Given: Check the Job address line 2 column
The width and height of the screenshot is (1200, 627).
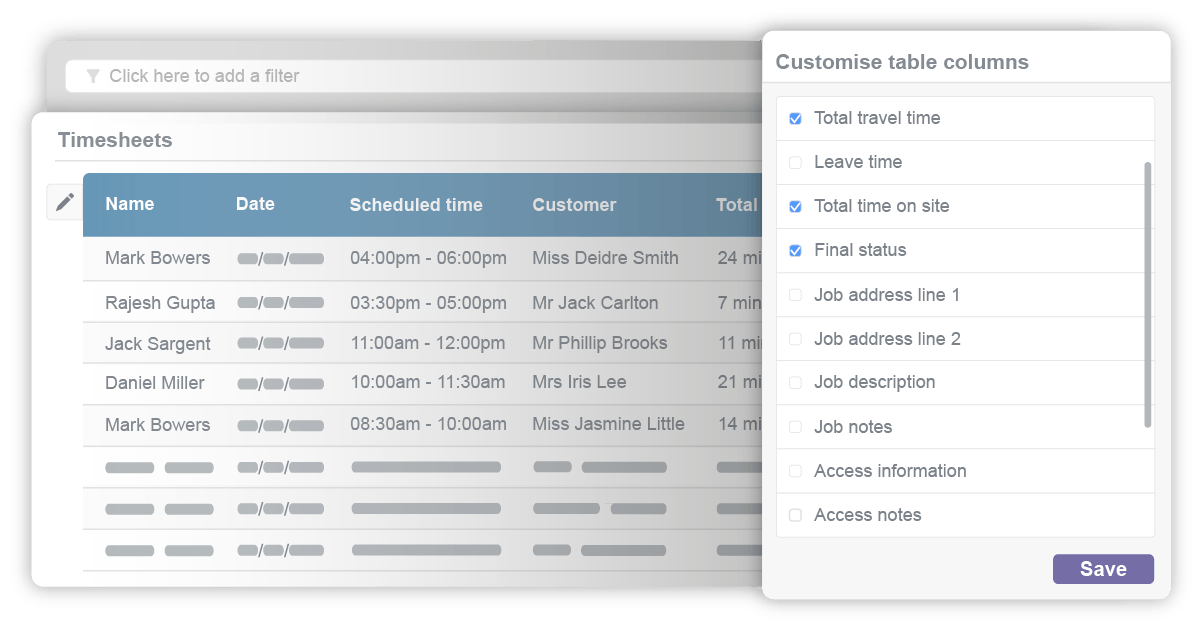Looking at the screenshot, I should 795,338.
